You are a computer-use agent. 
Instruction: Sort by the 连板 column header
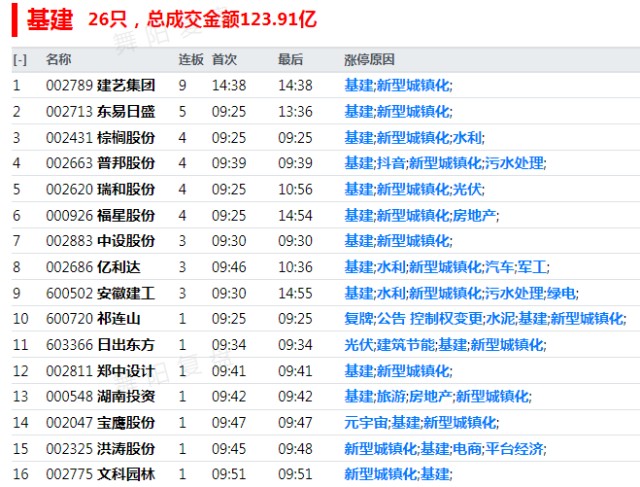click(x=191, y=59)
